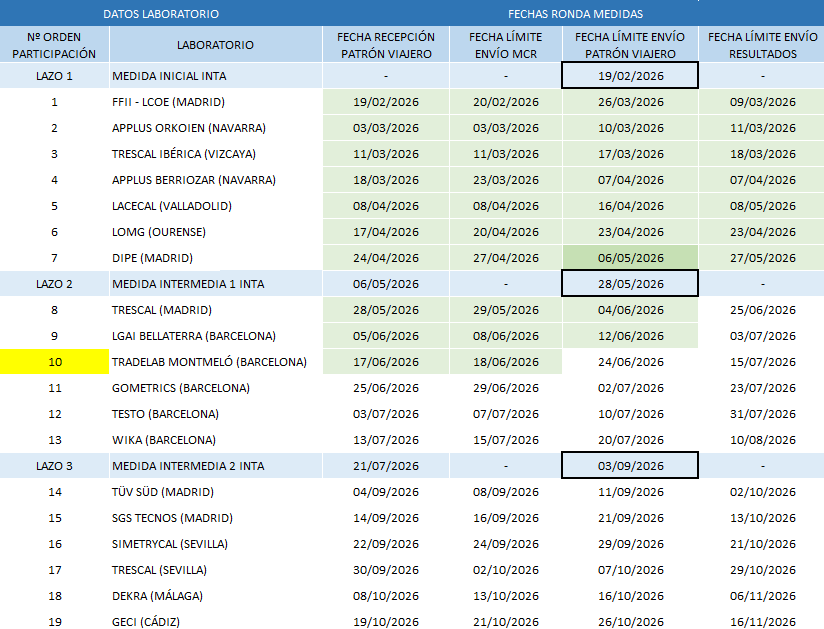Screen dimensions: 824x629
Task: Select the FECHA LÍMITE ENVÍO RESULTADOS header
Action: point(762,45)
